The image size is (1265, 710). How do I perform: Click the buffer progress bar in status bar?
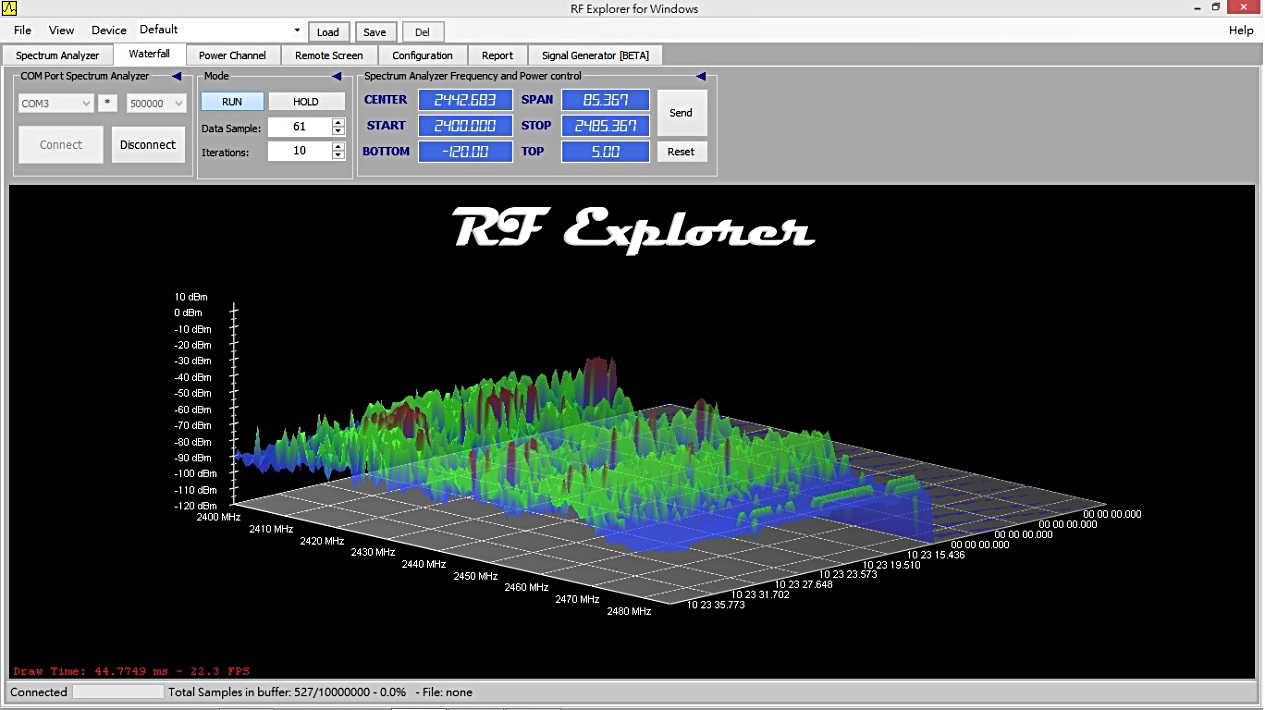118,692
